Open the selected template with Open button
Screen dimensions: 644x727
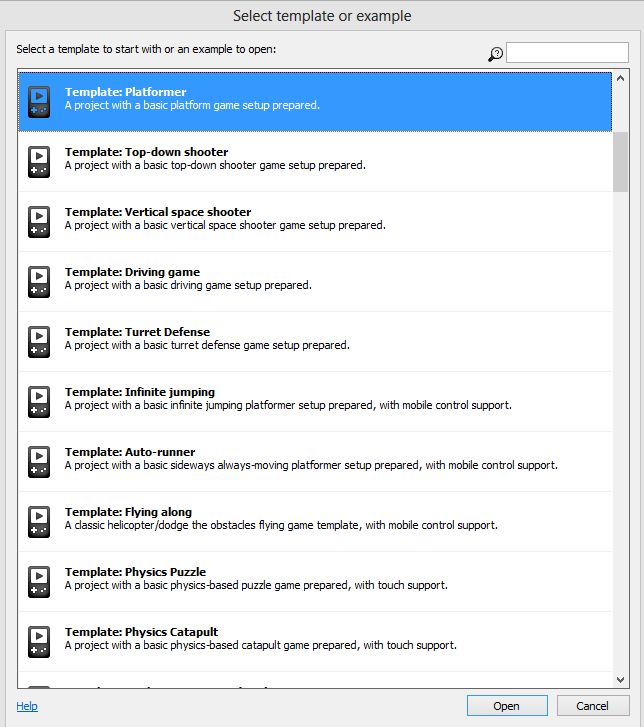tap(507, 706)
